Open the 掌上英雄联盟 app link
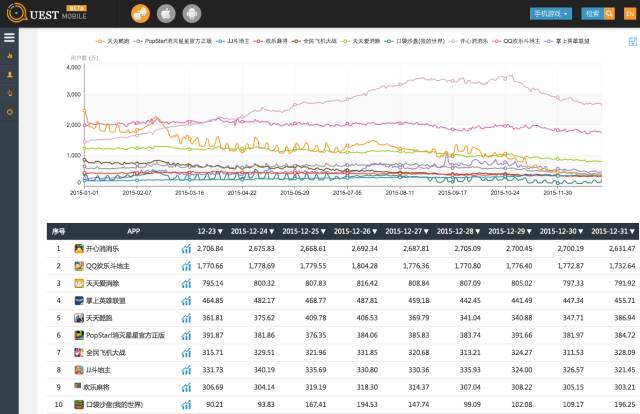 tap(105, 301)
